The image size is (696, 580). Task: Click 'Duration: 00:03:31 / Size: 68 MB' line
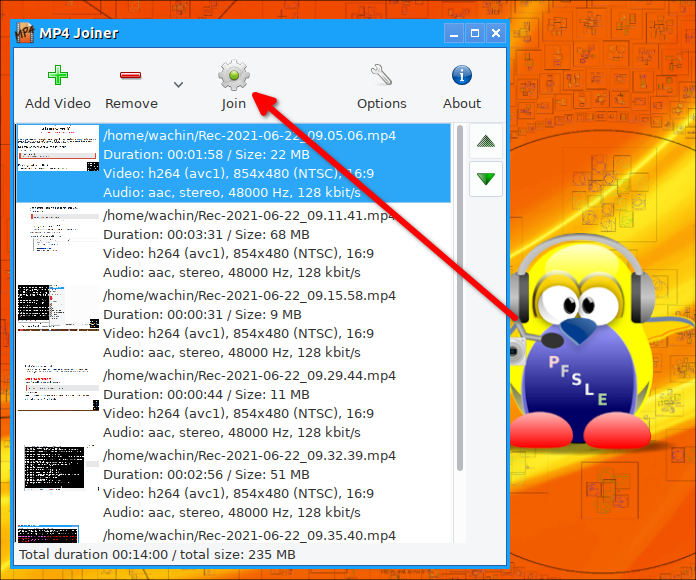(206, 234)
